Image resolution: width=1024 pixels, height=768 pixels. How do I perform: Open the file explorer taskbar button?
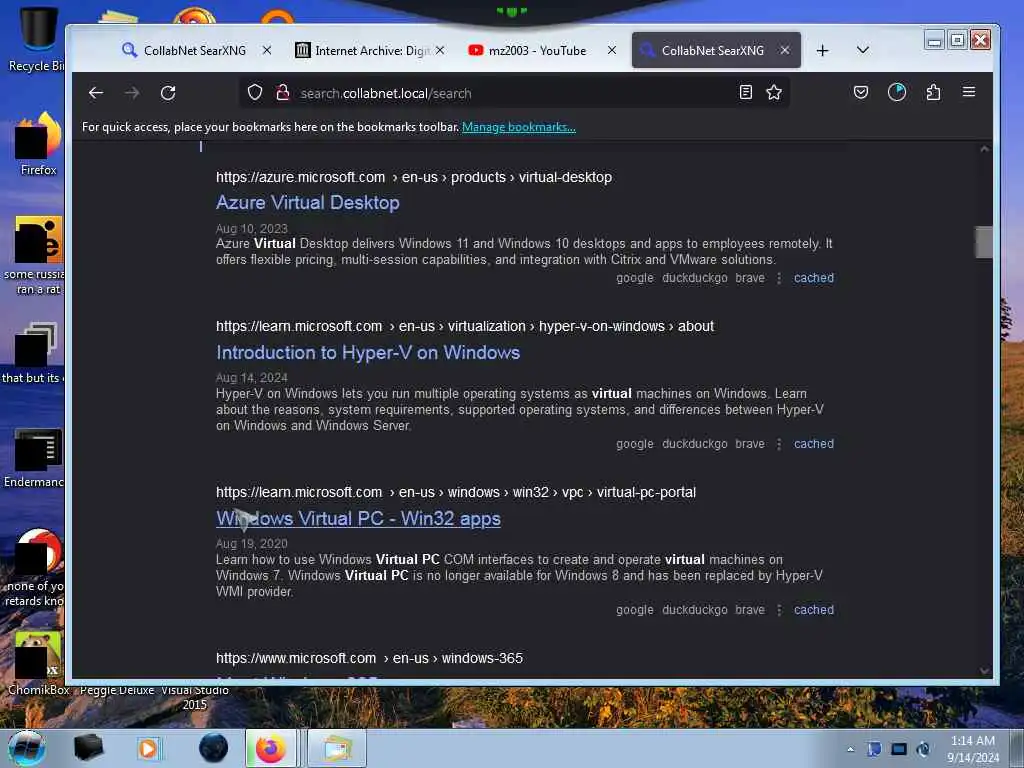(336, 748)
